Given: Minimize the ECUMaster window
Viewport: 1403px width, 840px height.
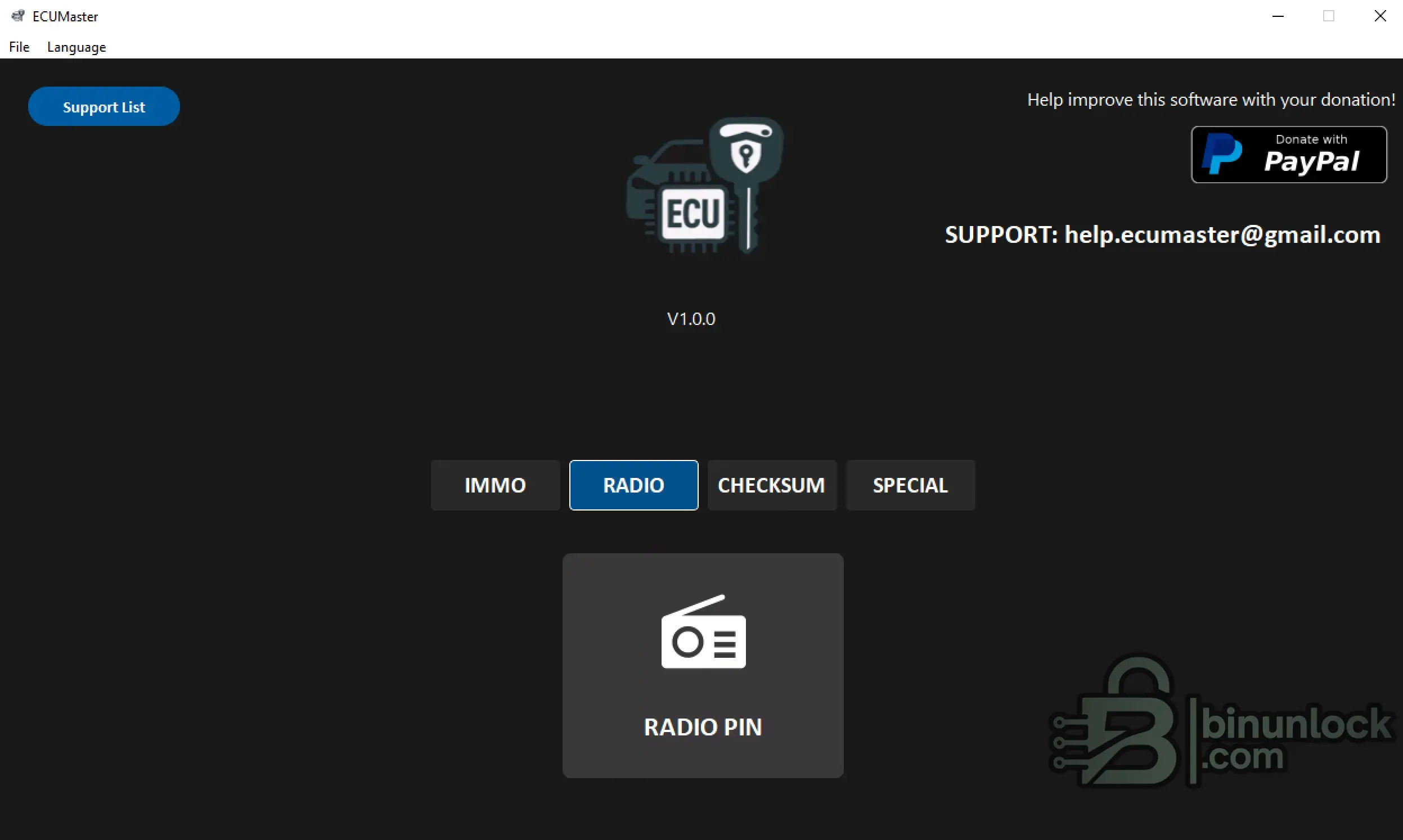Looking at the screenshot, I should (1278, 16).
